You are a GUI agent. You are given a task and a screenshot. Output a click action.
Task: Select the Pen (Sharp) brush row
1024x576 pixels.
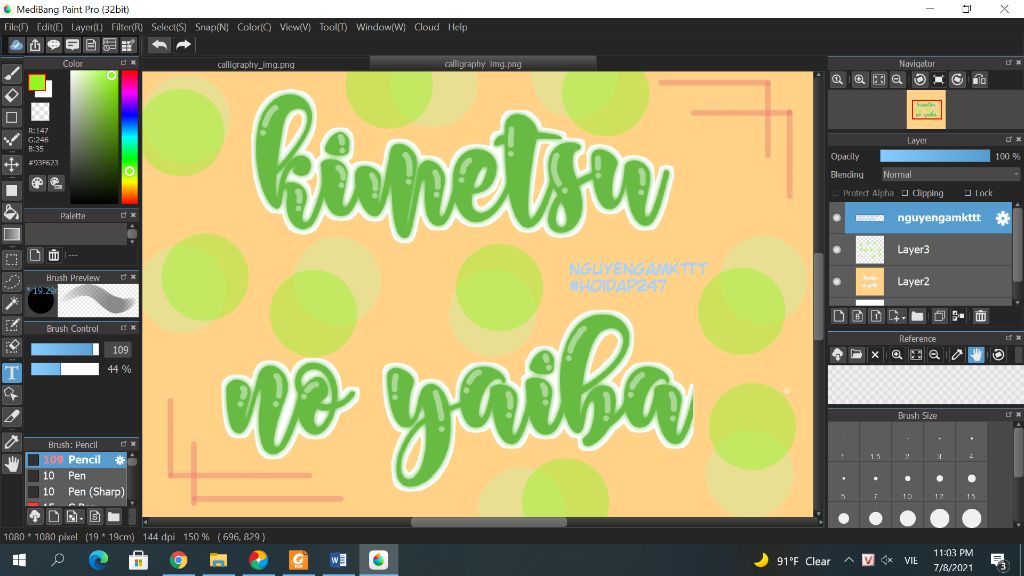tap(76, 492)
